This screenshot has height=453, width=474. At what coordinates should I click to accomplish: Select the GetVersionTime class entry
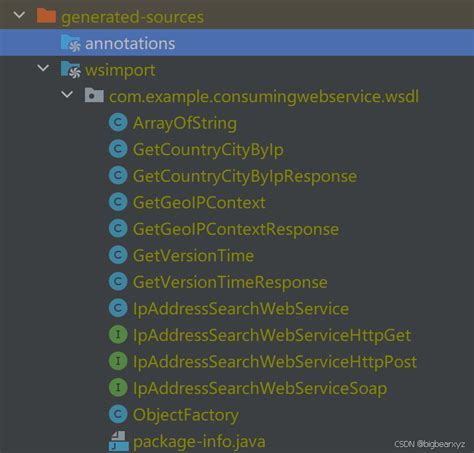pos(193,256)
